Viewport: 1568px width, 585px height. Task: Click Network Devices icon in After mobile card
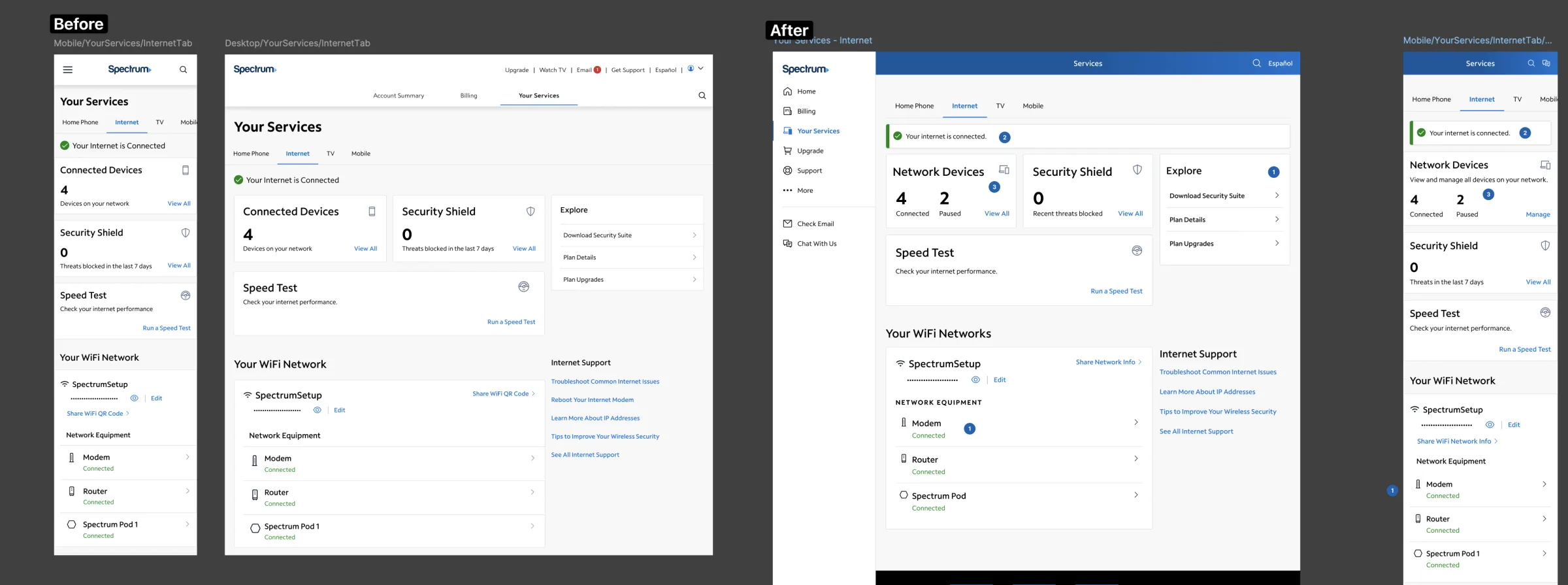pyautogui.click(x=1545, y=165)
